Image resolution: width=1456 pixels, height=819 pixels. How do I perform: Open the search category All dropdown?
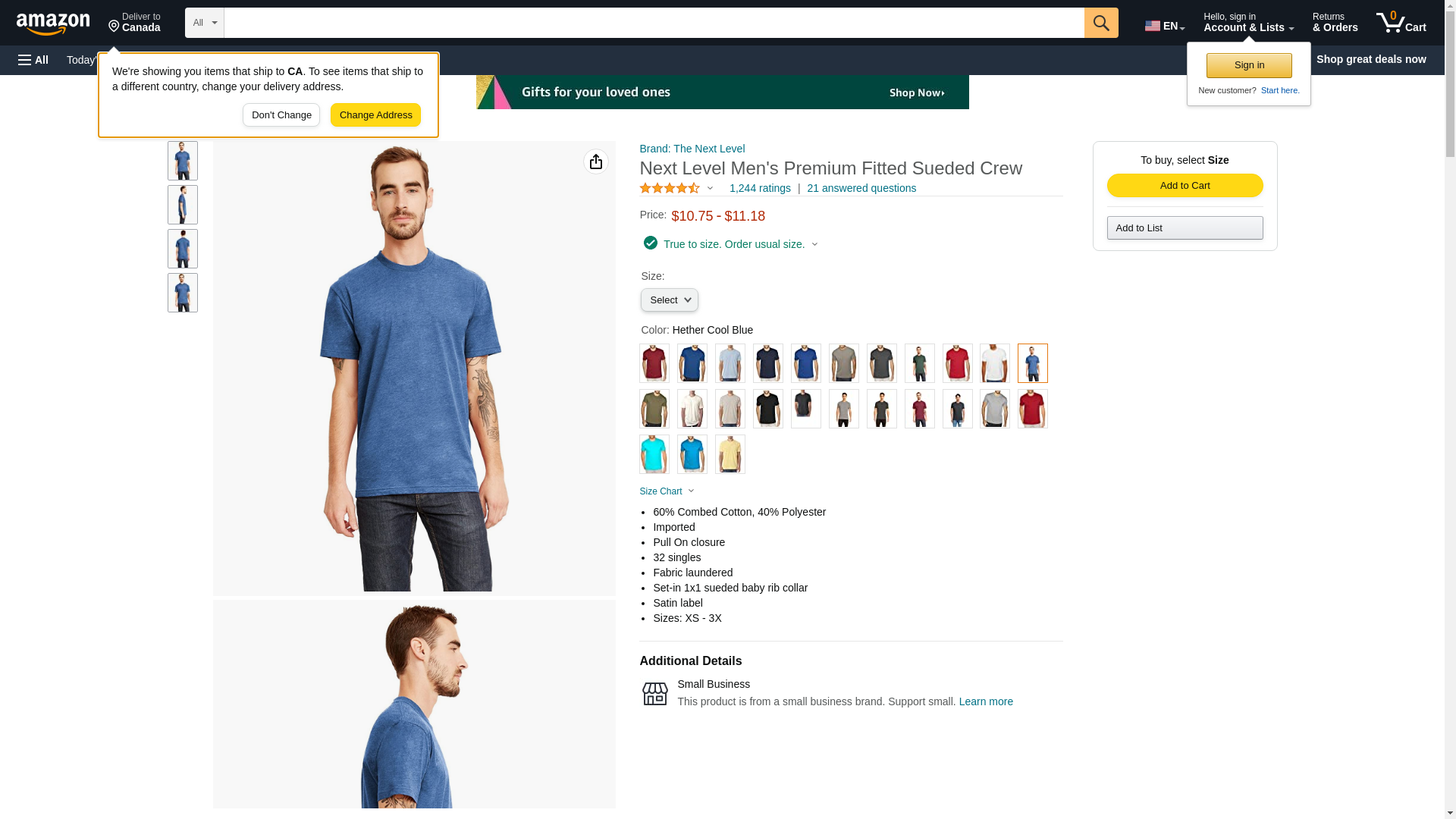[205, 23]
